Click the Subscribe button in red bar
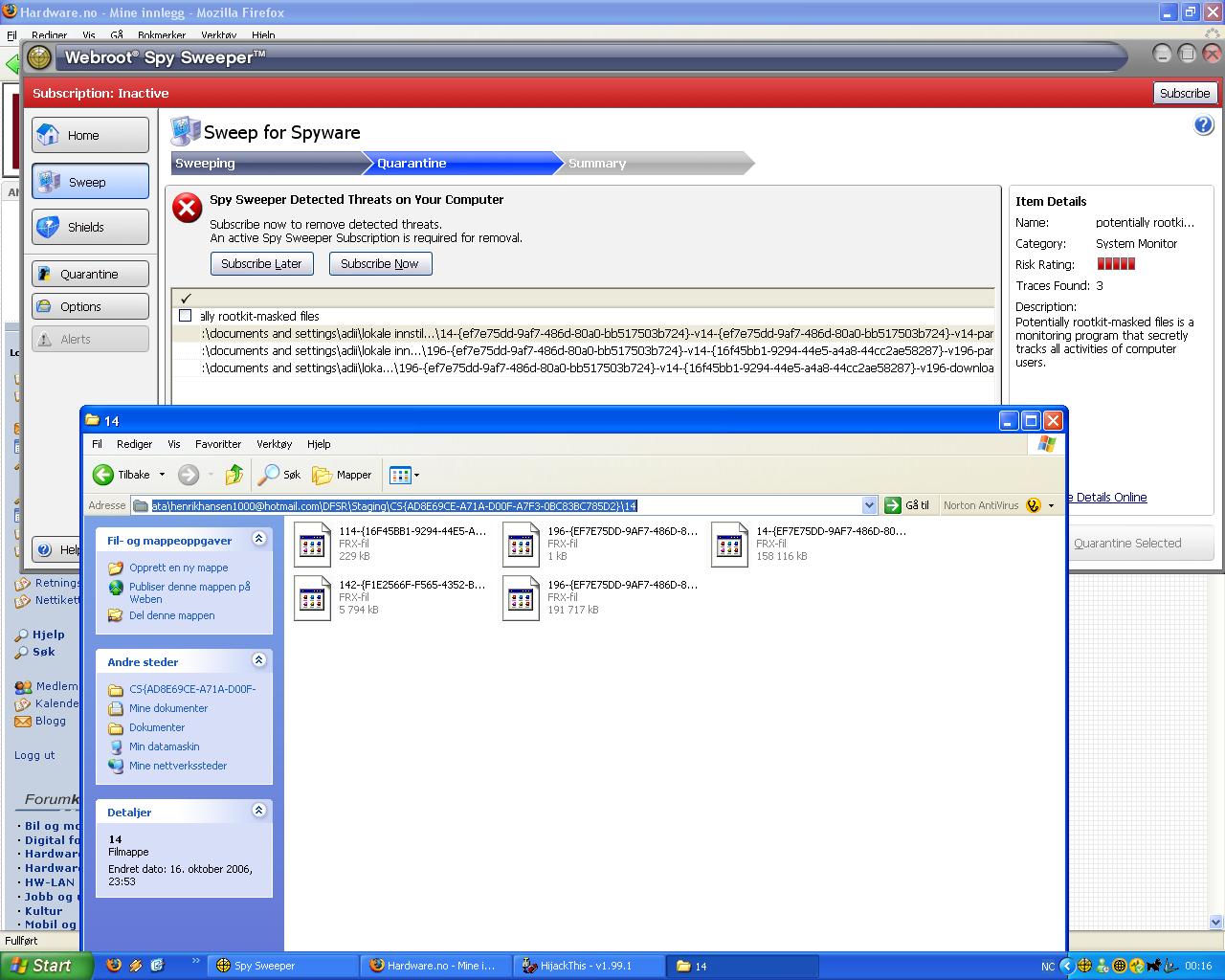This screenshot has width=1225, height=980. tap(1185, 93)
